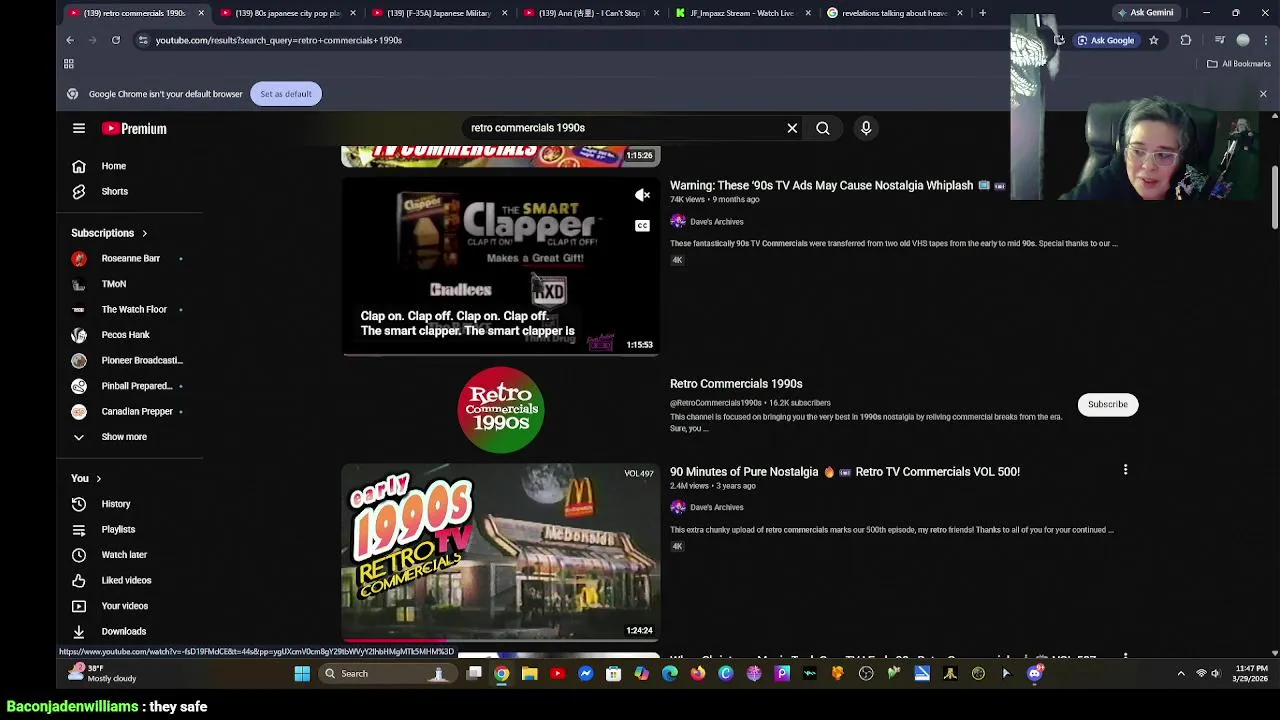Show hidden system tray icons
The width and height of the screenshot is (1280, 720).
point(1181,674)
